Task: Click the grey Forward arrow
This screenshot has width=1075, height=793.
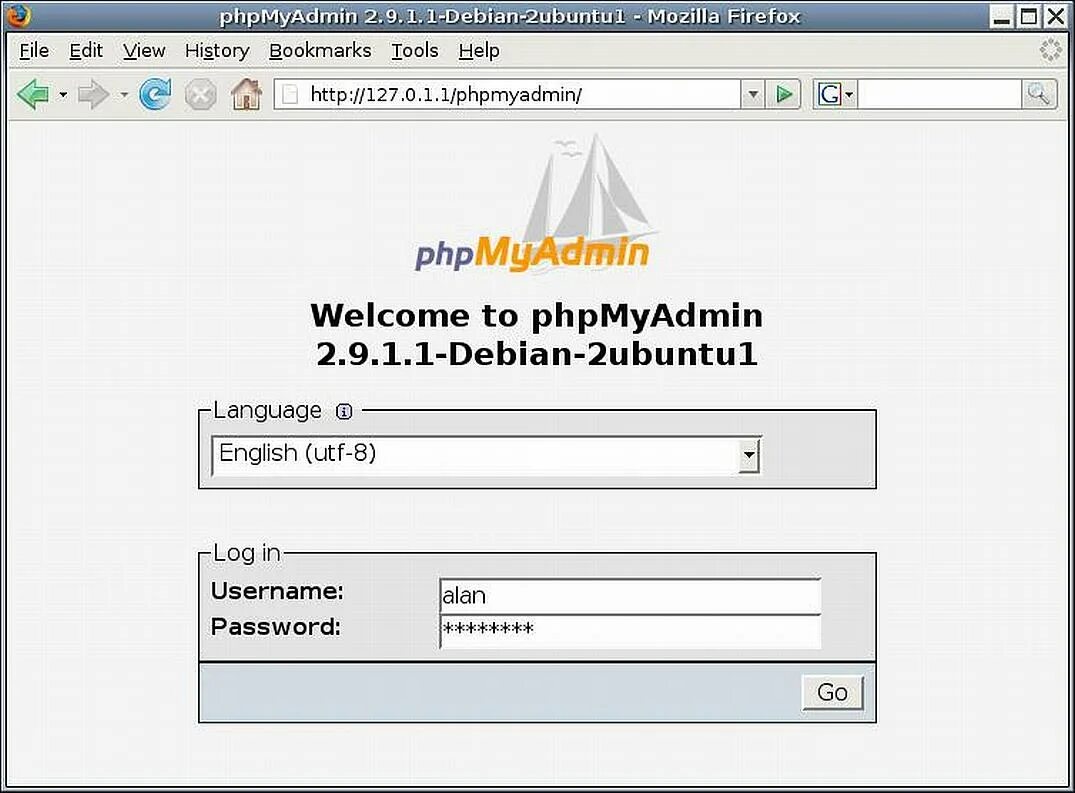Action: (x=93, y=95)
